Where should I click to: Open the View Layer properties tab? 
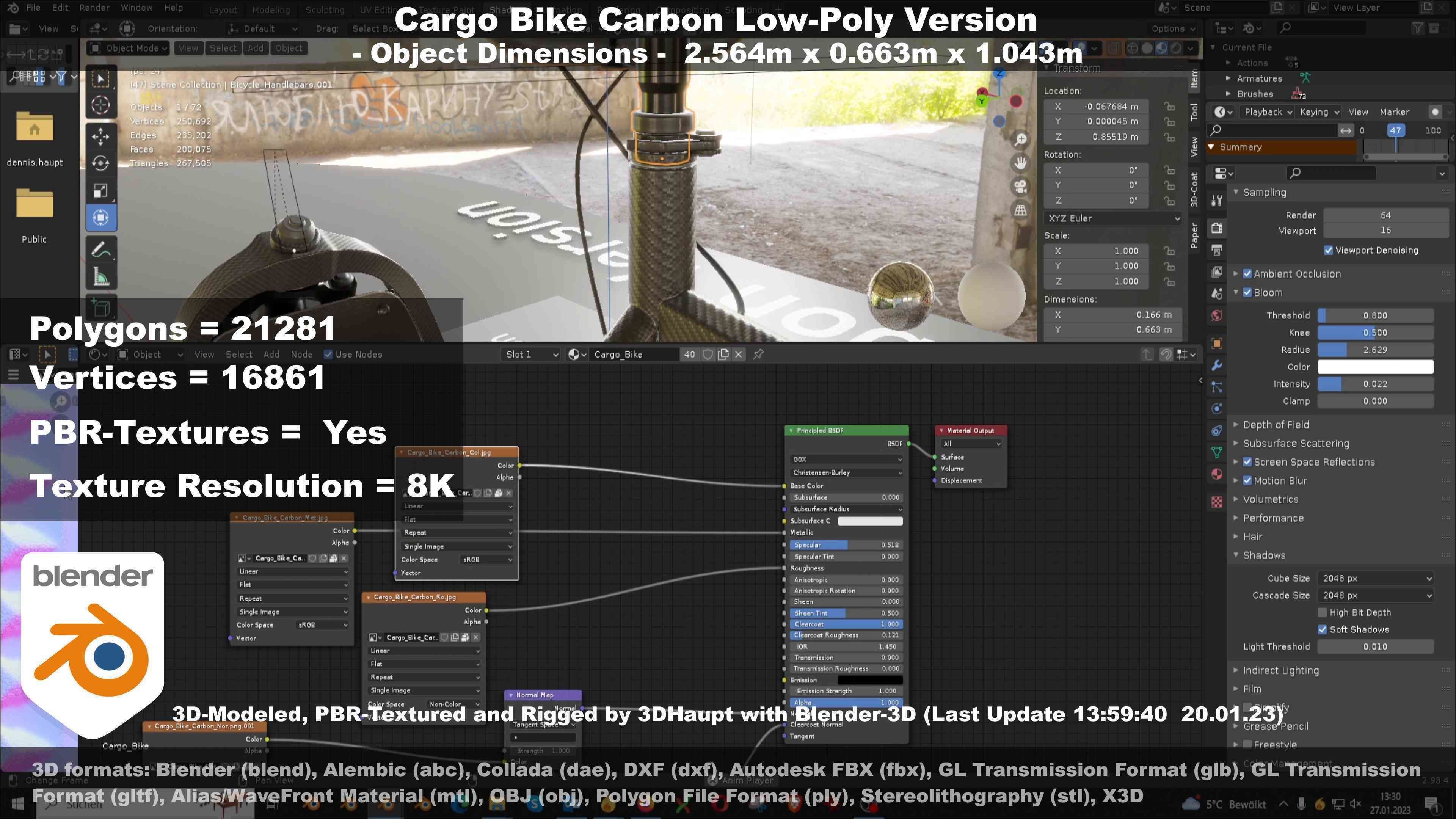(x=1217, y=271)
